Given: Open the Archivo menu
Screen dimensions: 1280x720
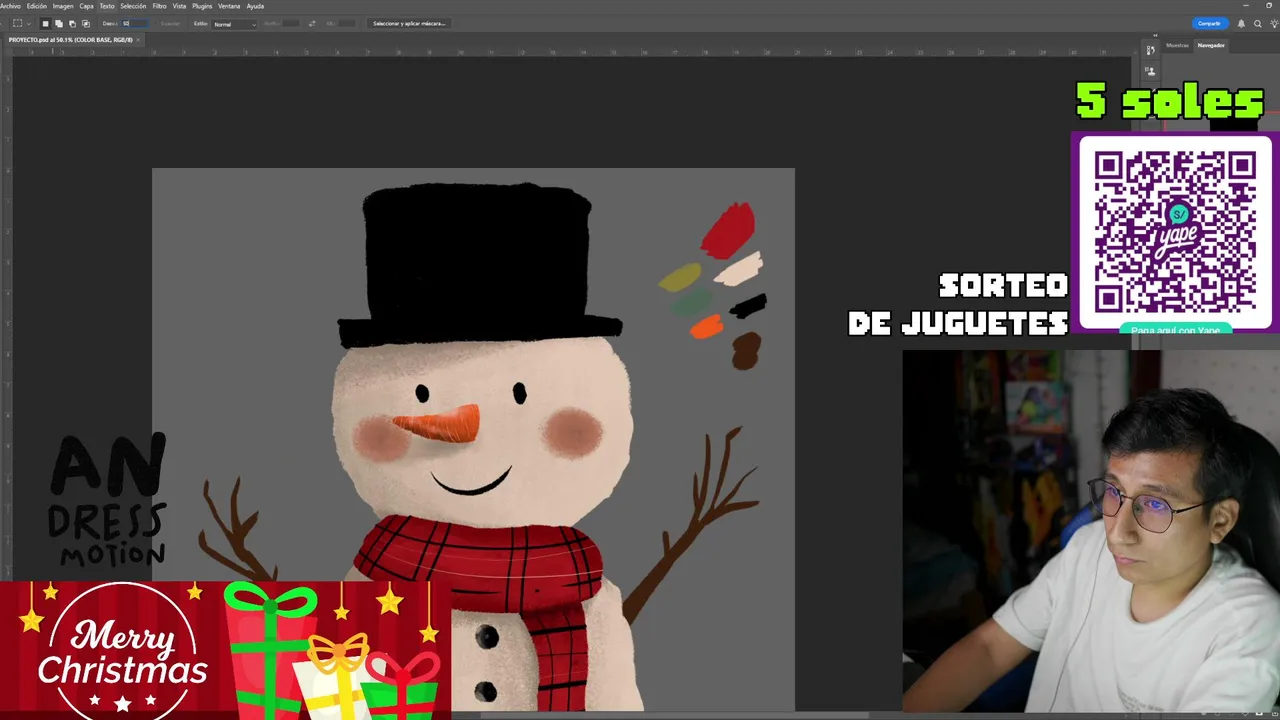Looking at the screenshot, I should point(10,6).
